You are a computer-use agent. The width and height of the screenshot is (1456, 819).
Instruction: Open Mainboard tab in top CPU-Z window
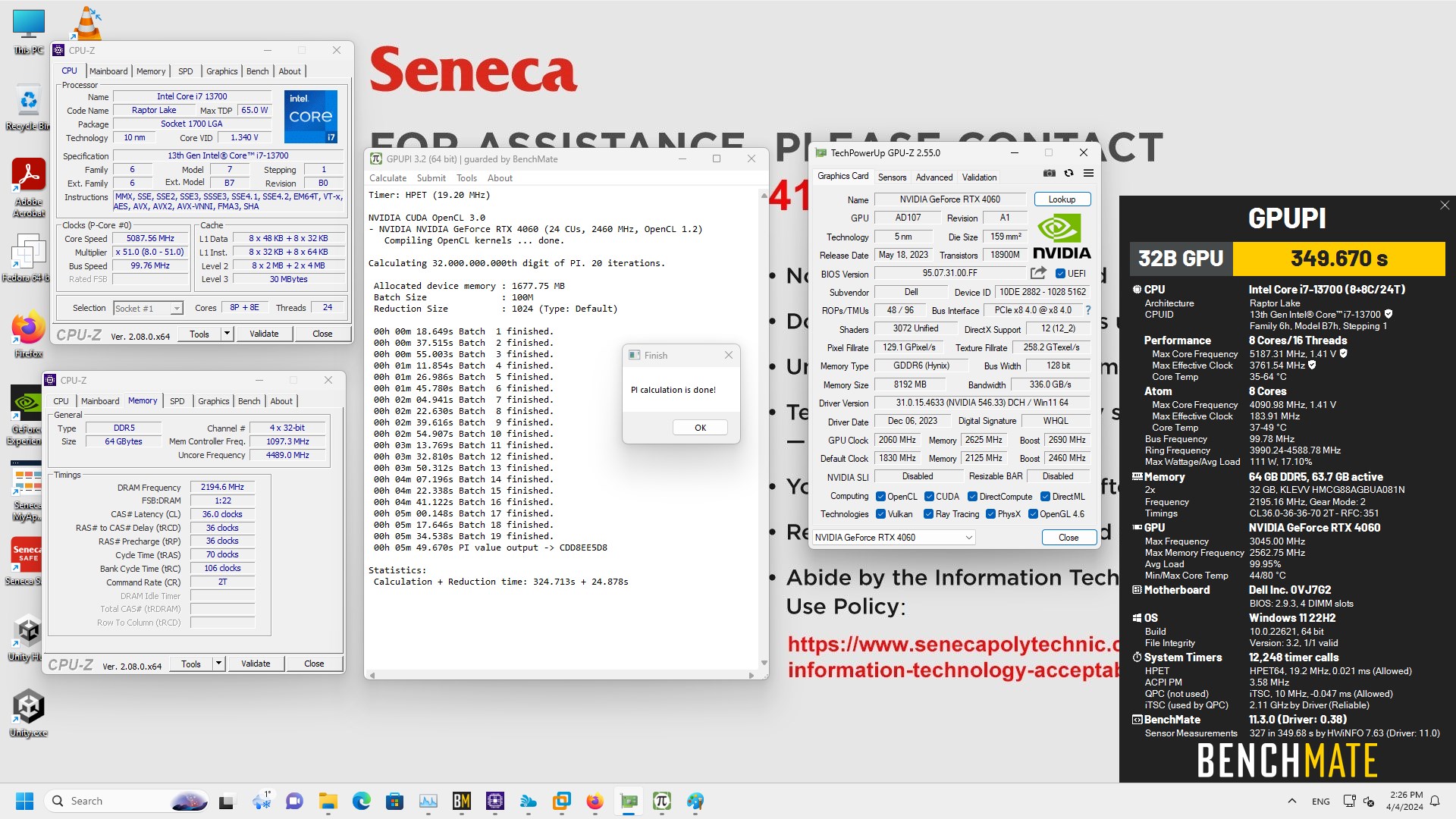click(x=108, y=71)
